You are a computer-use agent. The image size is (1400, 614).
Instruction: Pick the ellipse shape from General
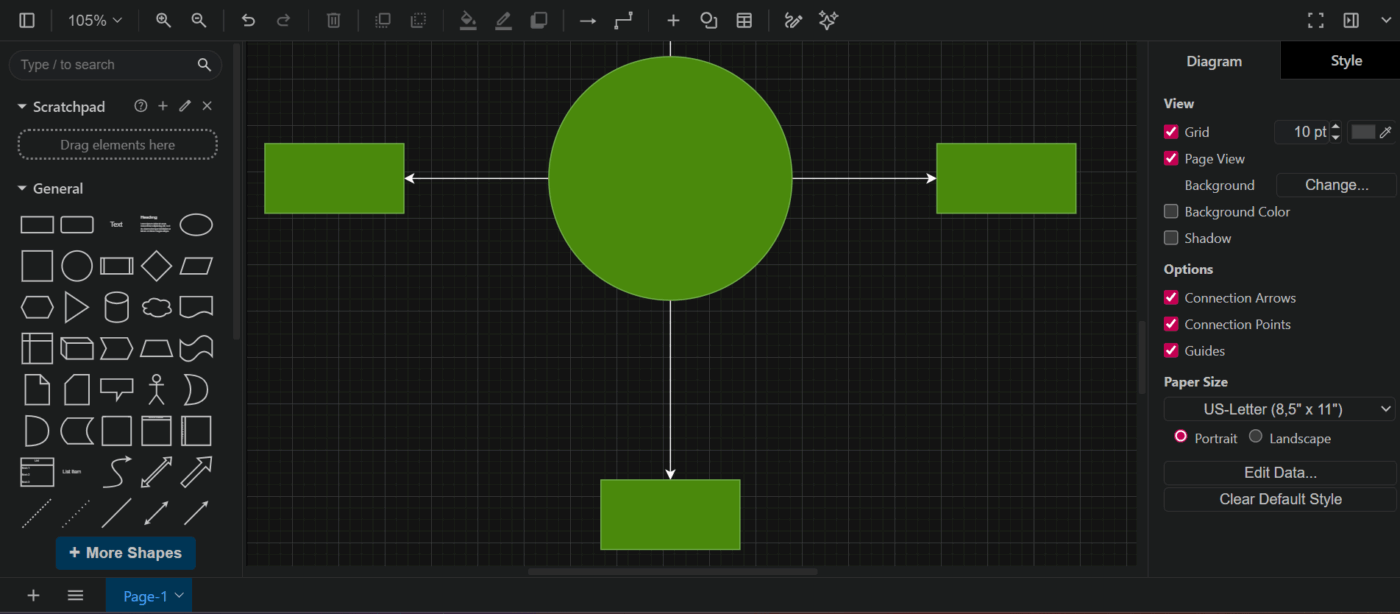[196, 225]
